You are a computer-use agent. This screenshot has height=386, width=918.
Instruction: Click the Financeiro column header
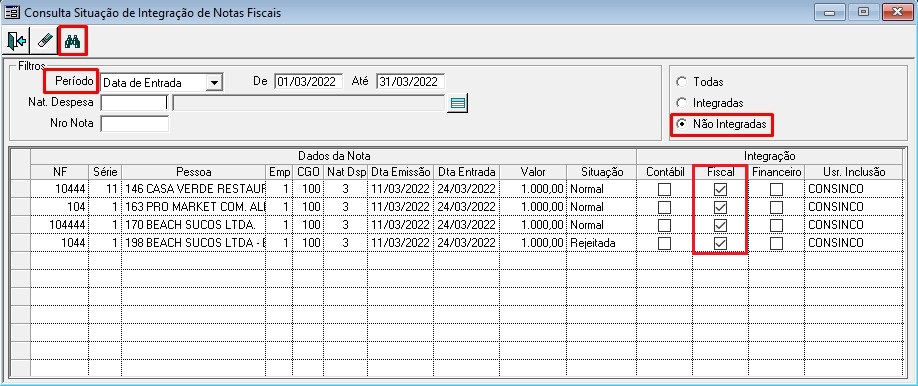coord(776,172)
